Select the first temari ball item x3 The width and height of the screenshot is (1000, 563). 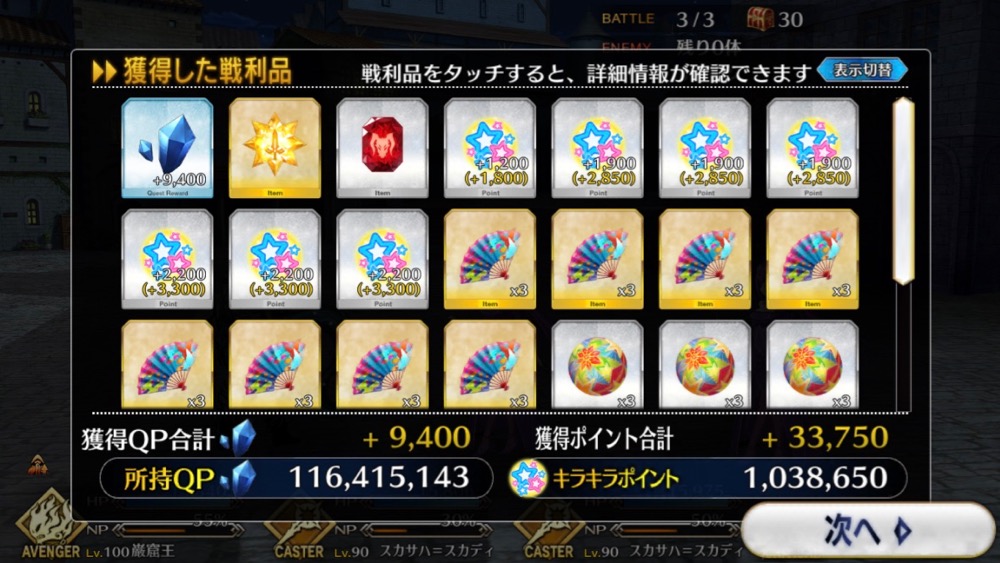pos(598,365)
